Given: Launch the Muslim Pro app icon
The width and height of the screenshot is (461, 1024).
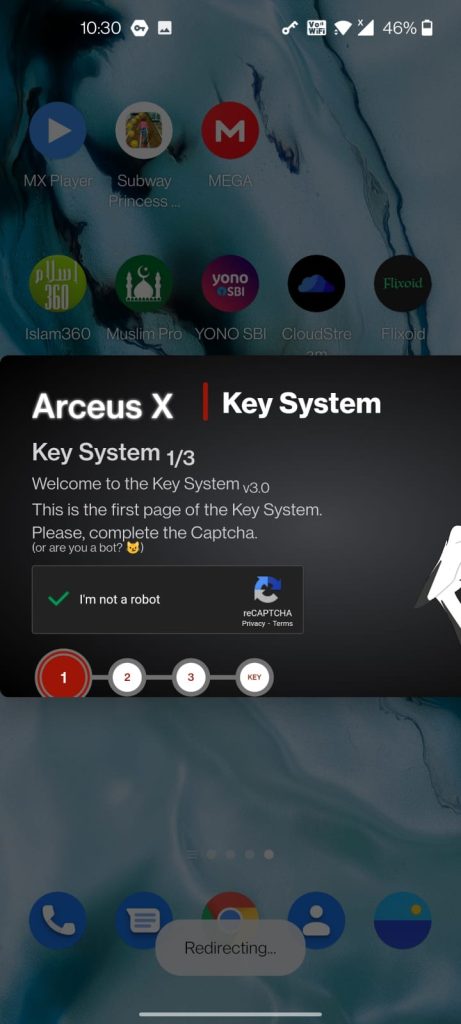Looking at the screenshot, I should (144, 283).
